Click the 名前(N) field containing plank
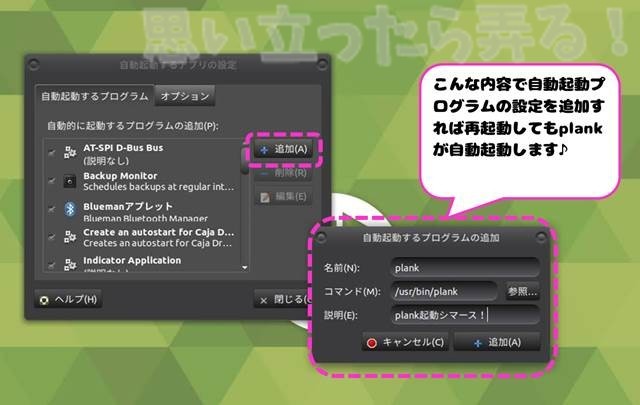The width and height of the screenshot is (640, 405). (465, 268)
